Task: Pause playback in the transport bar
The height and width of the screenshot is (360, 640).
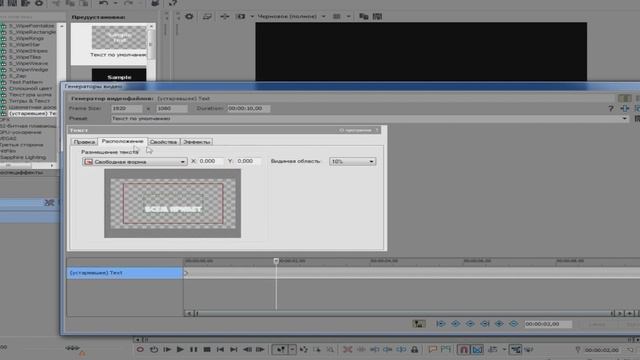Action: 193,349
